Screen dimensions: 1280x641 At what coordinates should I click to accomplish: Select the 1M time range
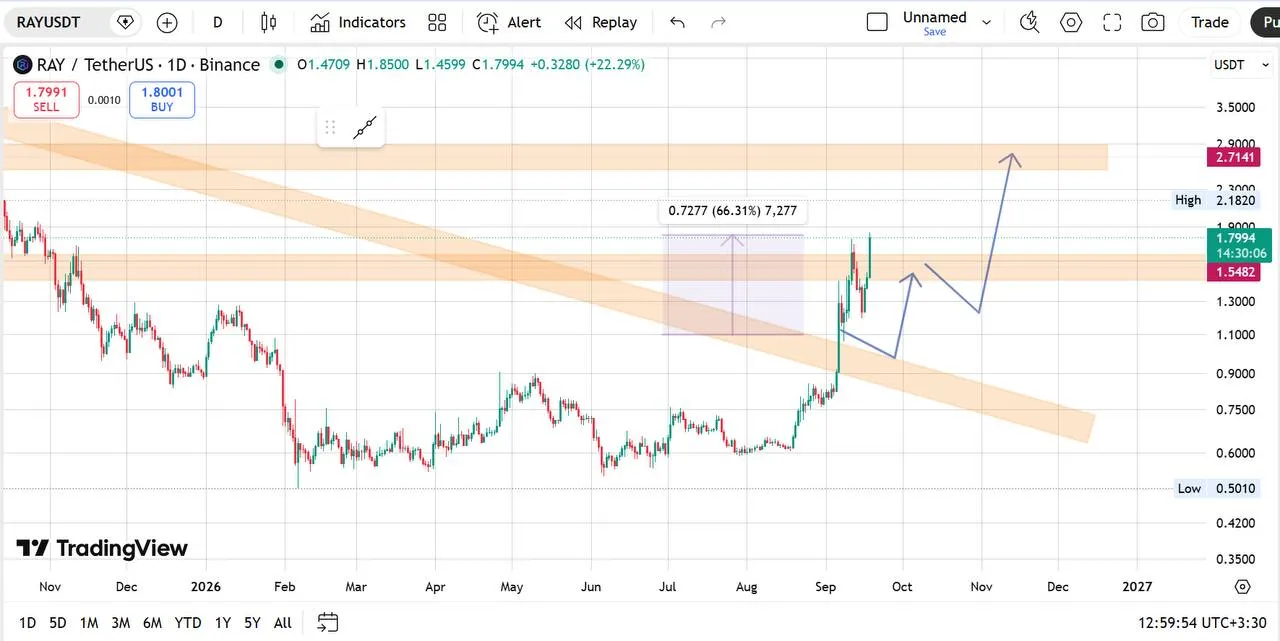[x=89, y=623]
